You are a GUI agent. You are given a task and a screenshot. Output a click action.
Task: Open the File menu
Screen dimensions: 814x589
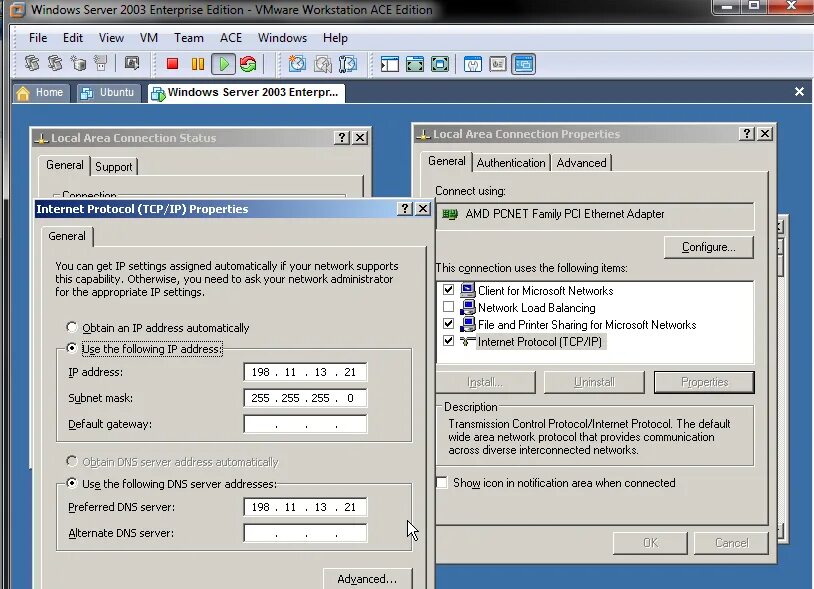(x=38, y=38)
